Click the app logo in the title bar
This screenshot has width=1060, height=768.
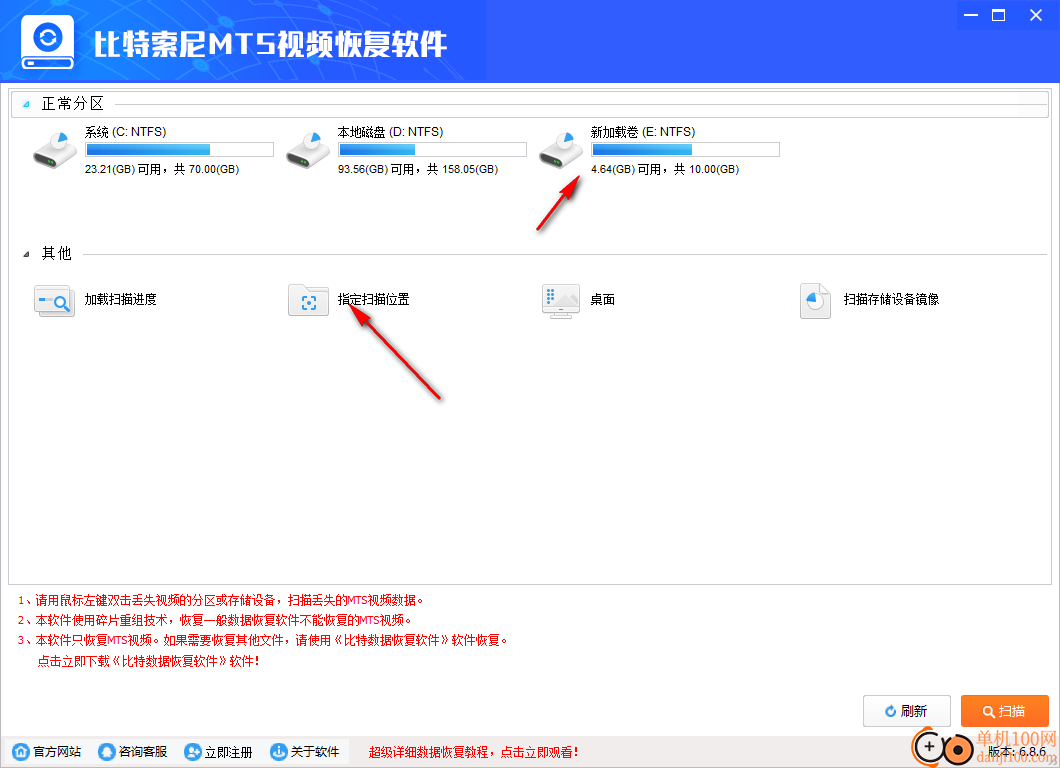(x=47, y=43)
